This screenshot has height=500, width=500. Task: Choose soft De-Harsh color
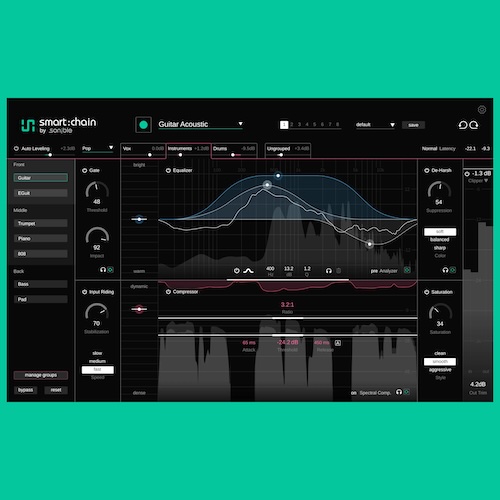click(440, 232)
